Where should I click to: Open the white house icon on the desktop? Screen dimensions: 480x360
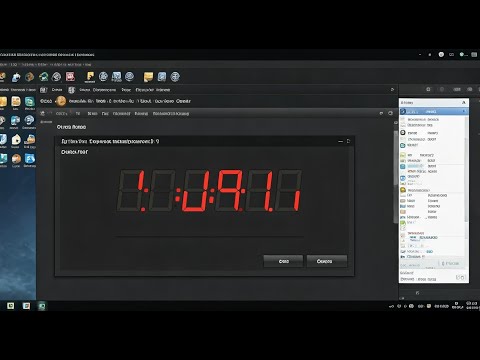click(x=16, y=139)
